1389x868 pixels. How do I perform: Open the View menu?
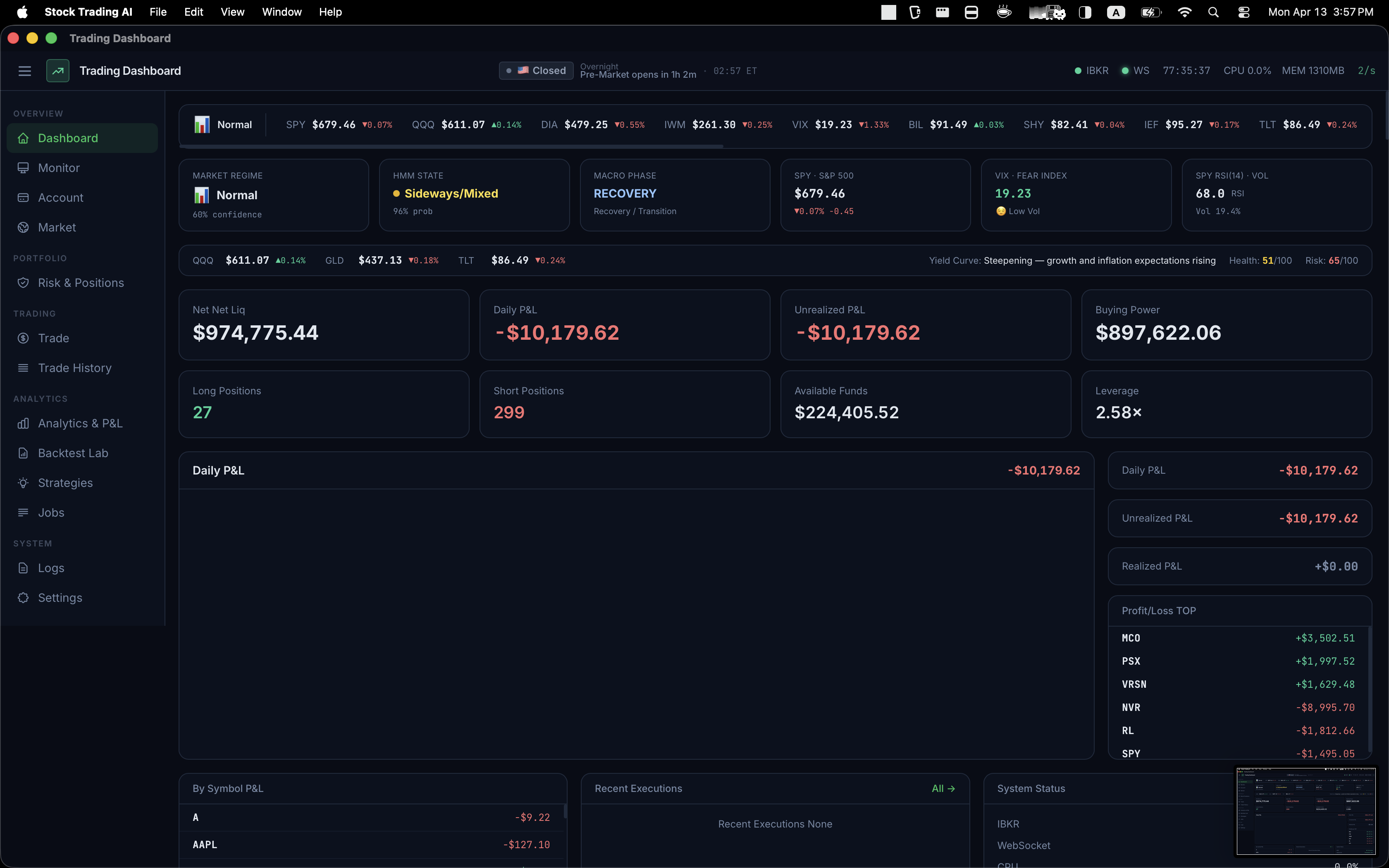232,12
